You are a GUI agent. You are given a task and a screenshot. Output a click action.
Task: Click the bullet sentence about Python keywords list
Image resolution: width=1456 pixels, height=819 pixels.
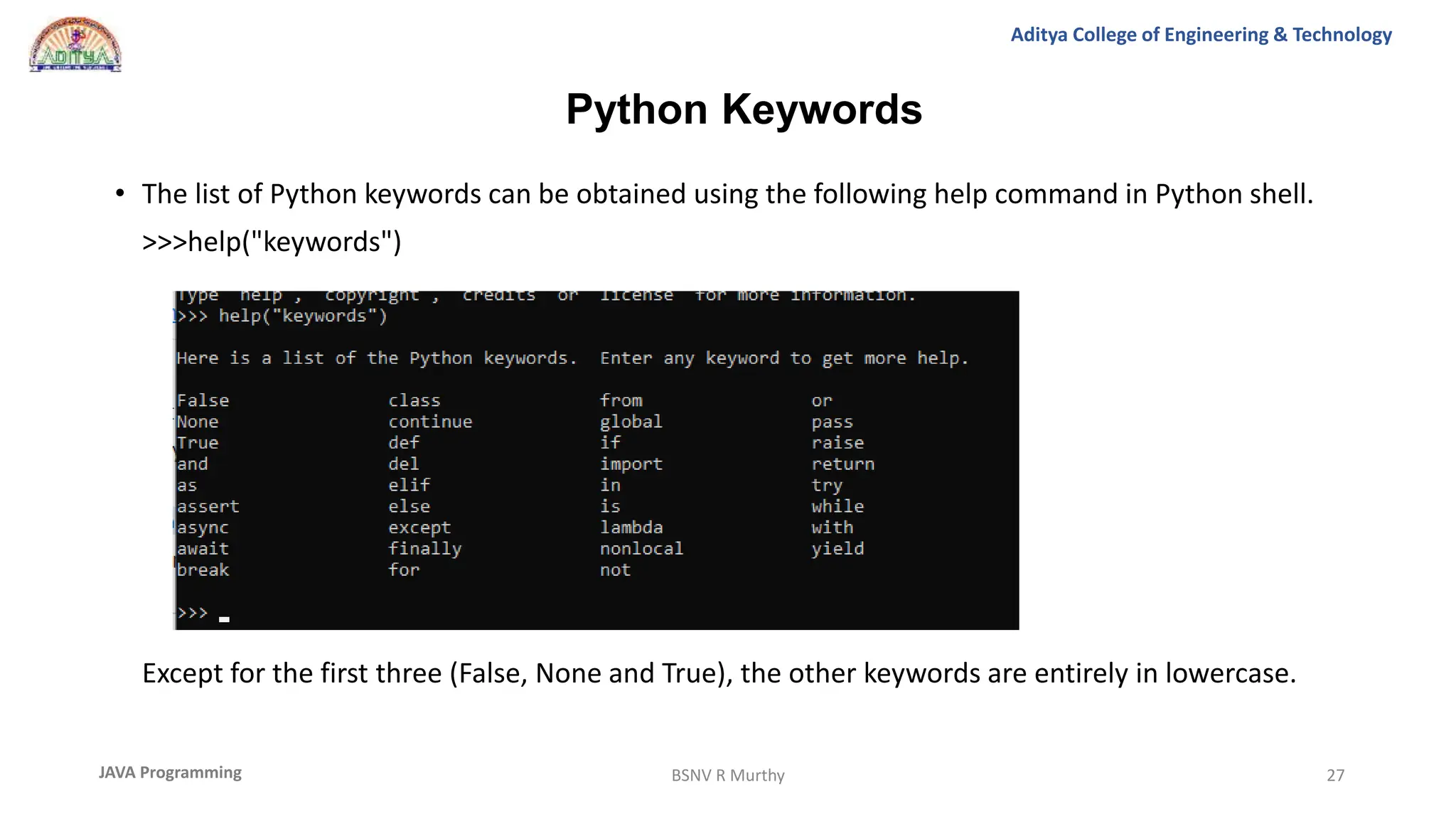click(x=727, y=194)
